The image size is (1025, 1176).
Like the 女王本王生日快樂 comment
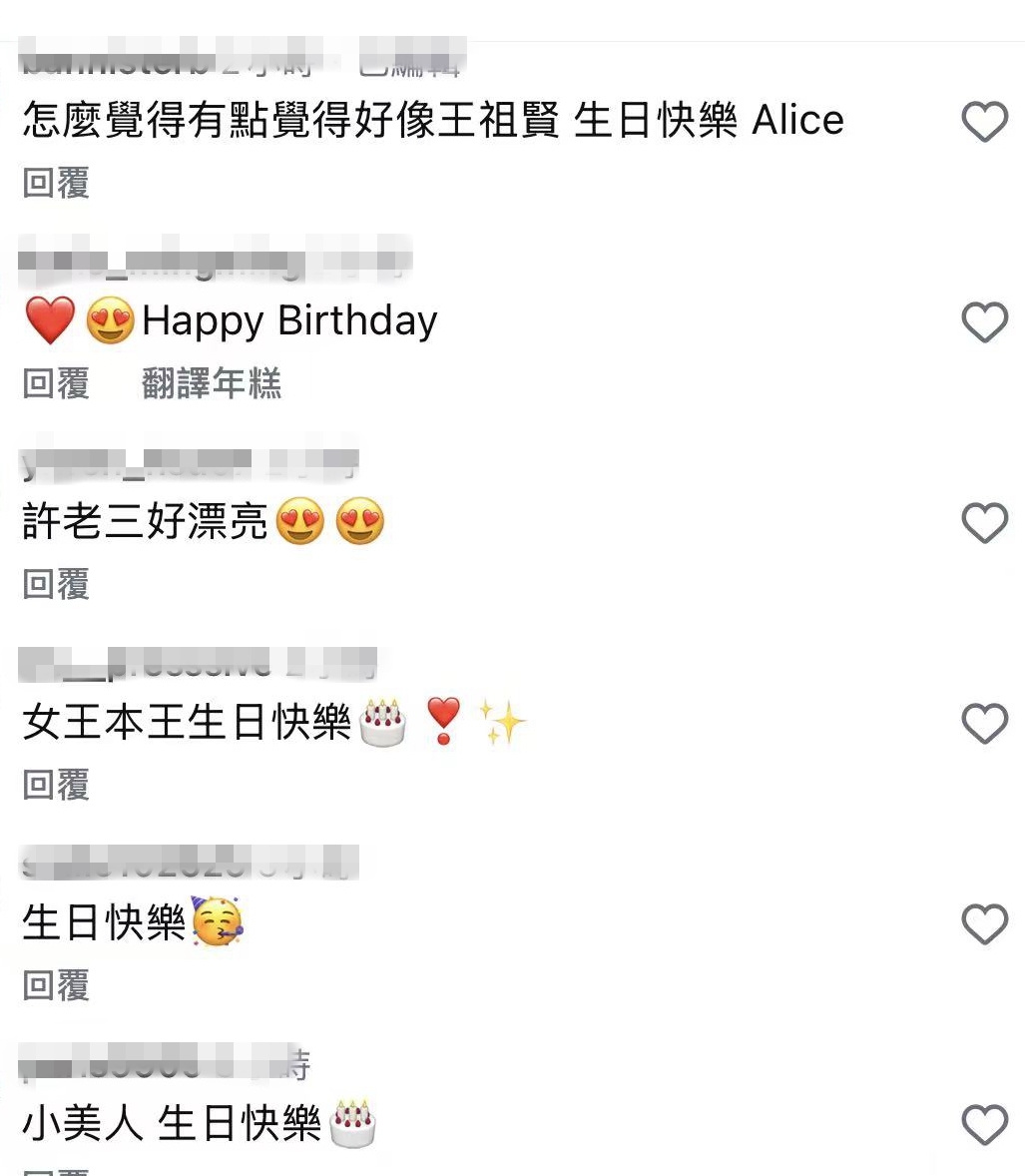tap(984, 723)
